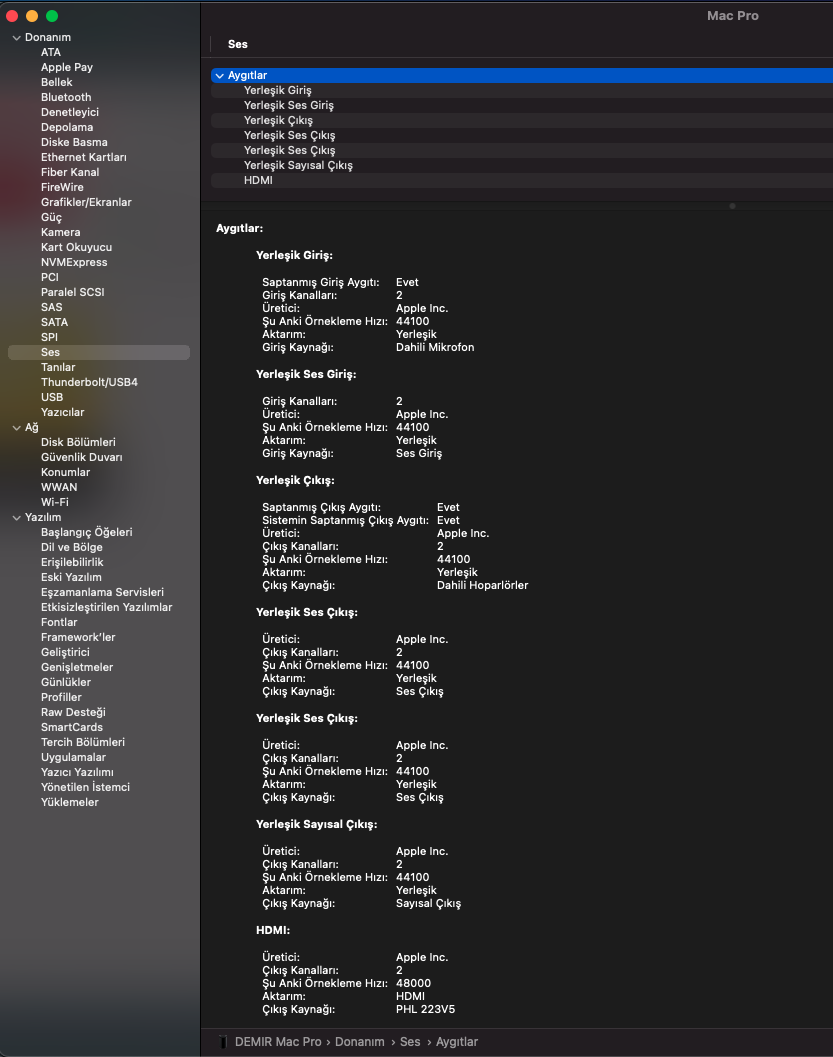
Task: Open the Wi-Fi network entry
Action: pos(54,502)
